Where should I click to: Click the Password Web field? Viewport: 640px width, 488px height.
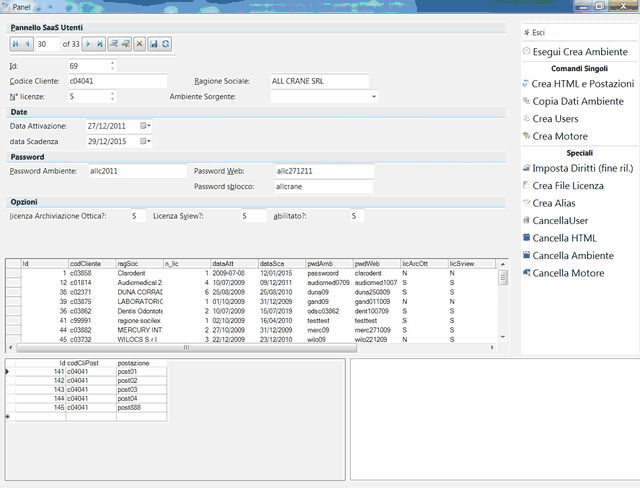(324, 171)
